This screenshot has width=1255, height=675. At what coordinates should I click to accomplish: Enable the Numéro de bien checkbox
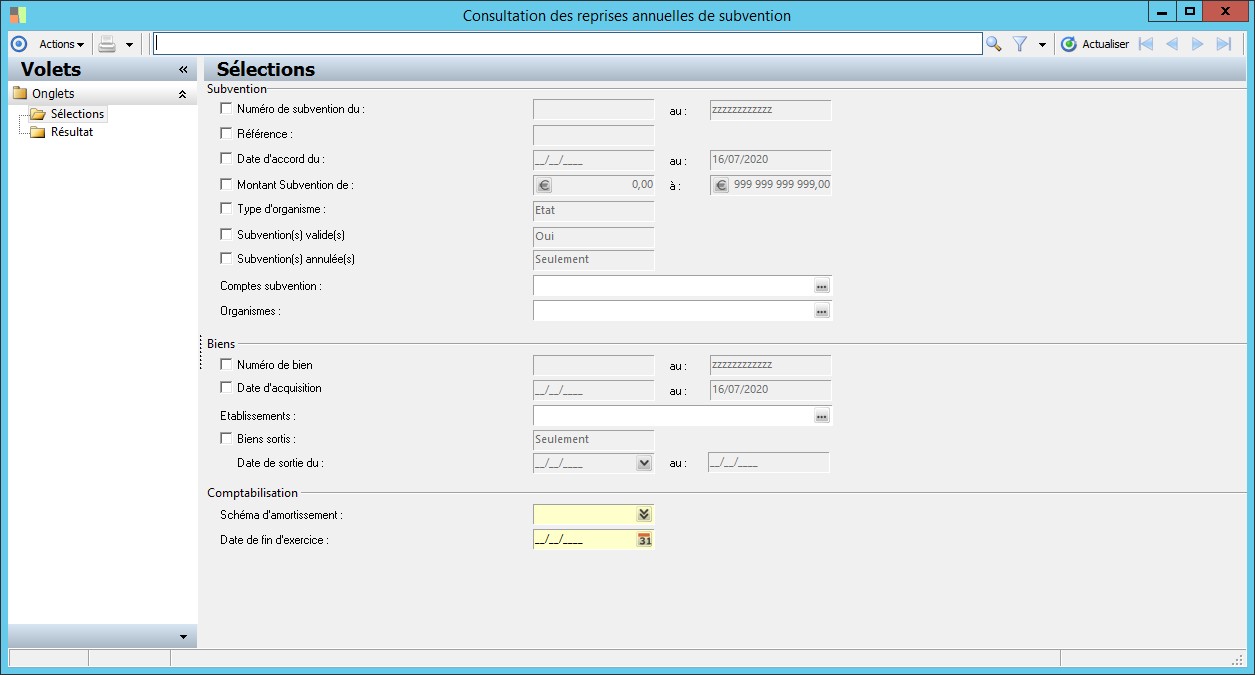(x=226, y=365)
